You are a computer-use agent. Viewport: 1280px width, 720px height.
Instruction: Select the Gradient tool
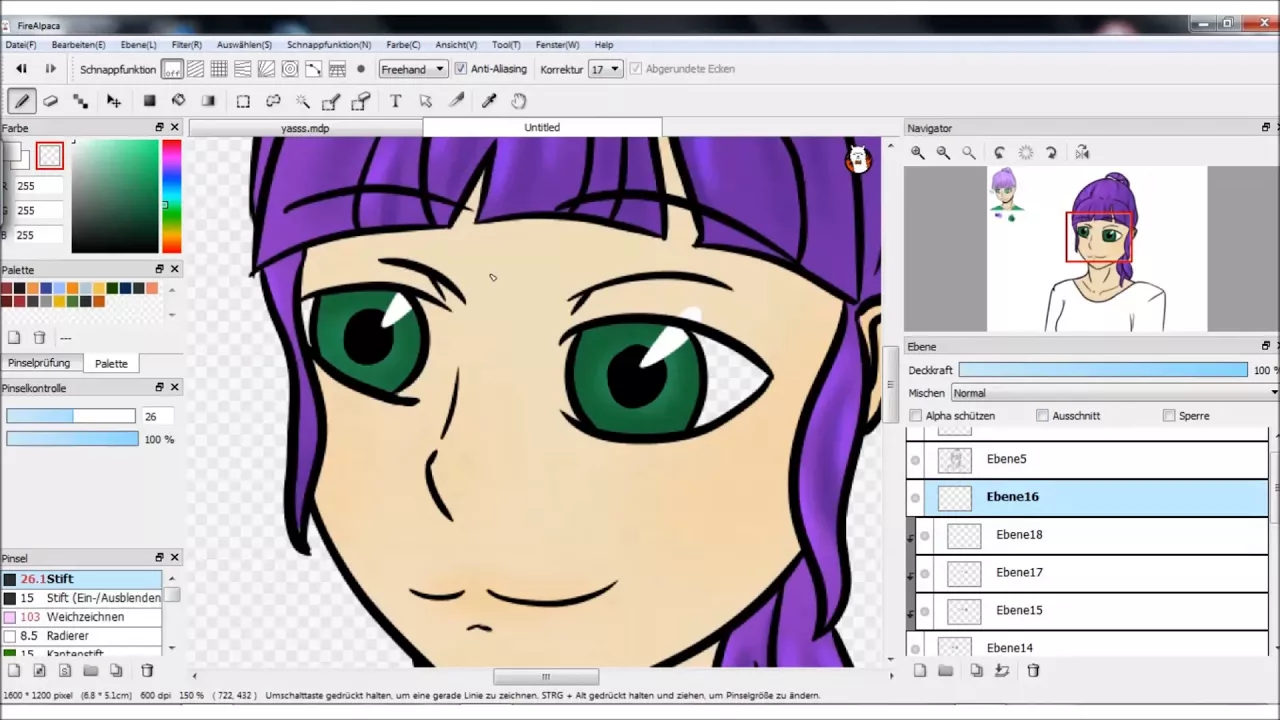click(x=208, y=101)
